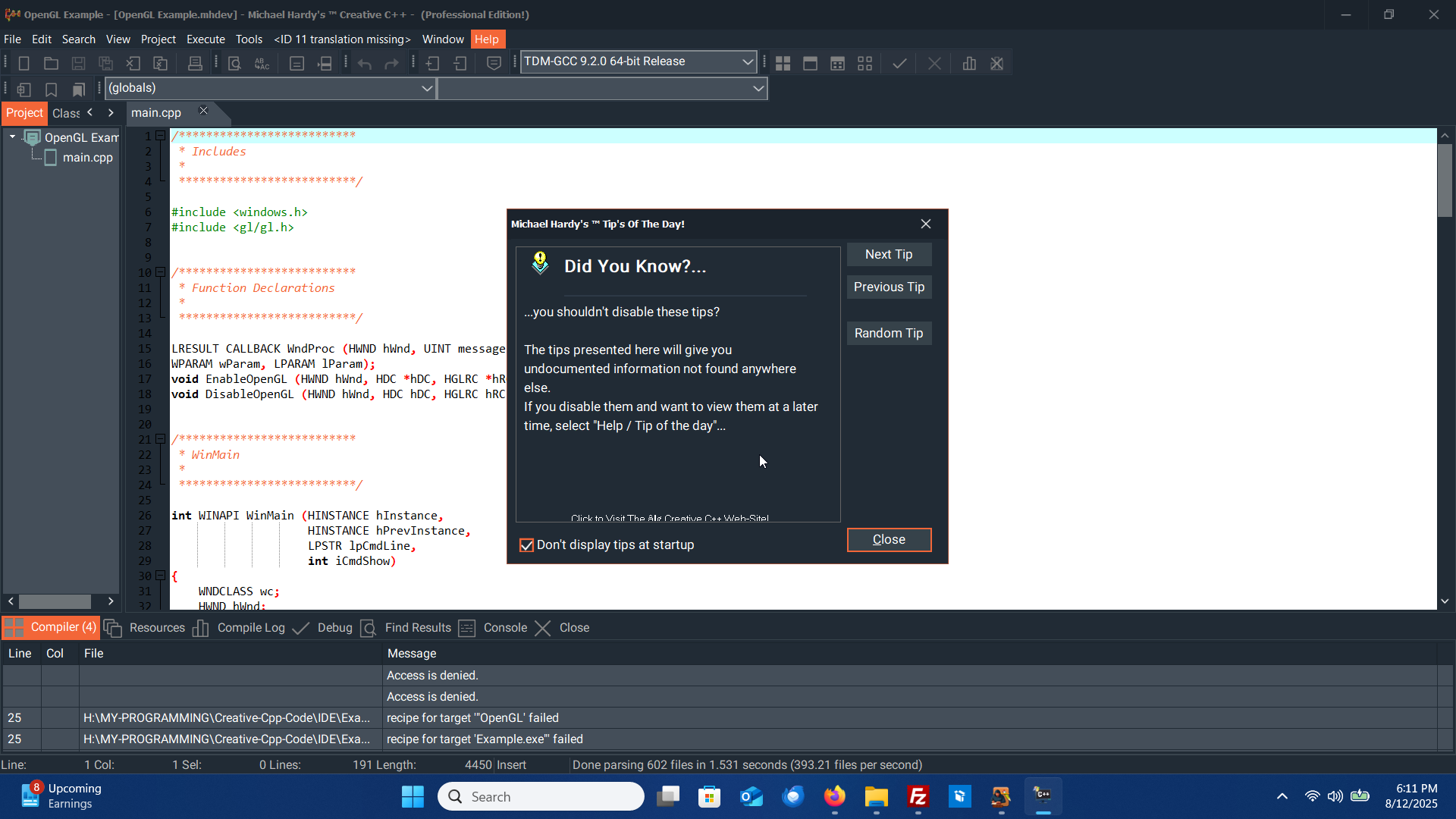Image resolution: width=1456 pixels, height=819 pixels.
Task: Click the editor vertical scrollbar thumb
Action: click(x=1445, y=180)
